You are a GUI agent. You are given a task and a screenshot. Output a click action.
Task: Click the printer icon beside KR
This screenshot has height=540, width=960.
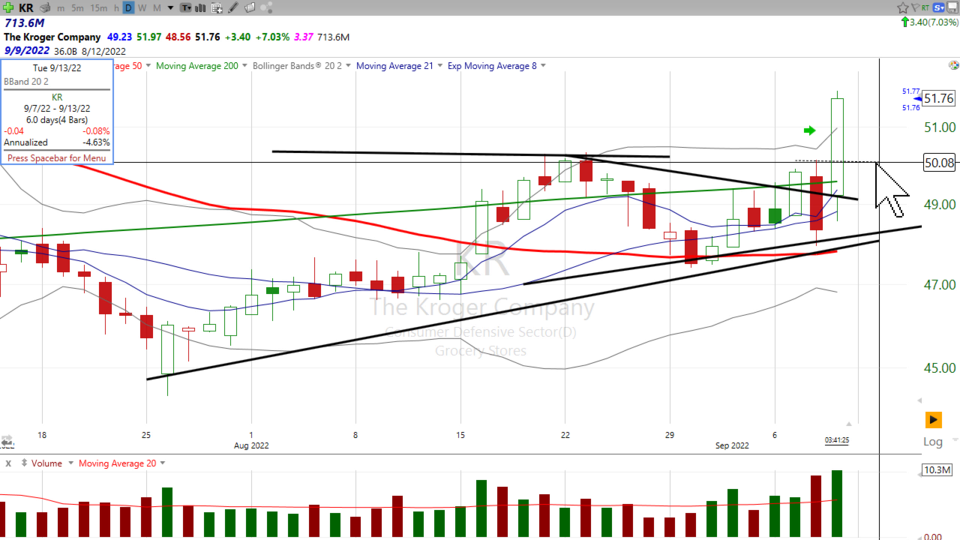click(x=45, y=8)
